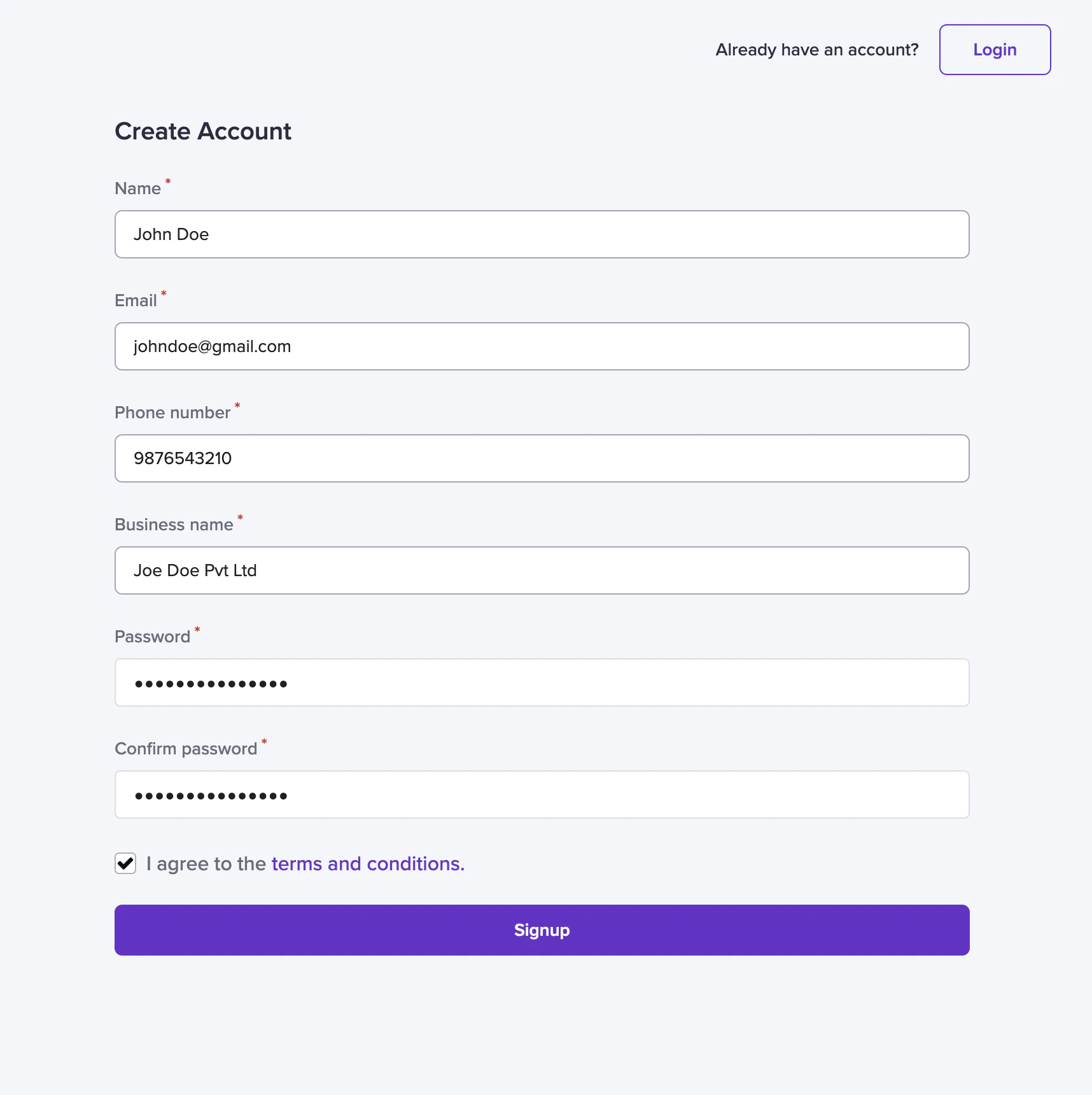Image resolution: width=1092 pixels, height=1095 pixels.
Task: Click into the Phone number field
Action: click(x=542, y=458)
